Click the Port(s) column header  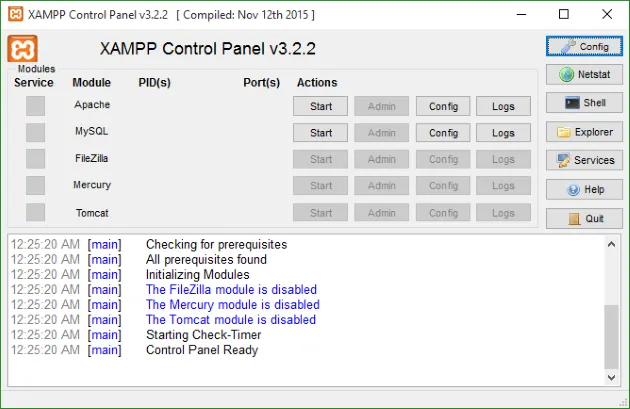tap(262, 82)
